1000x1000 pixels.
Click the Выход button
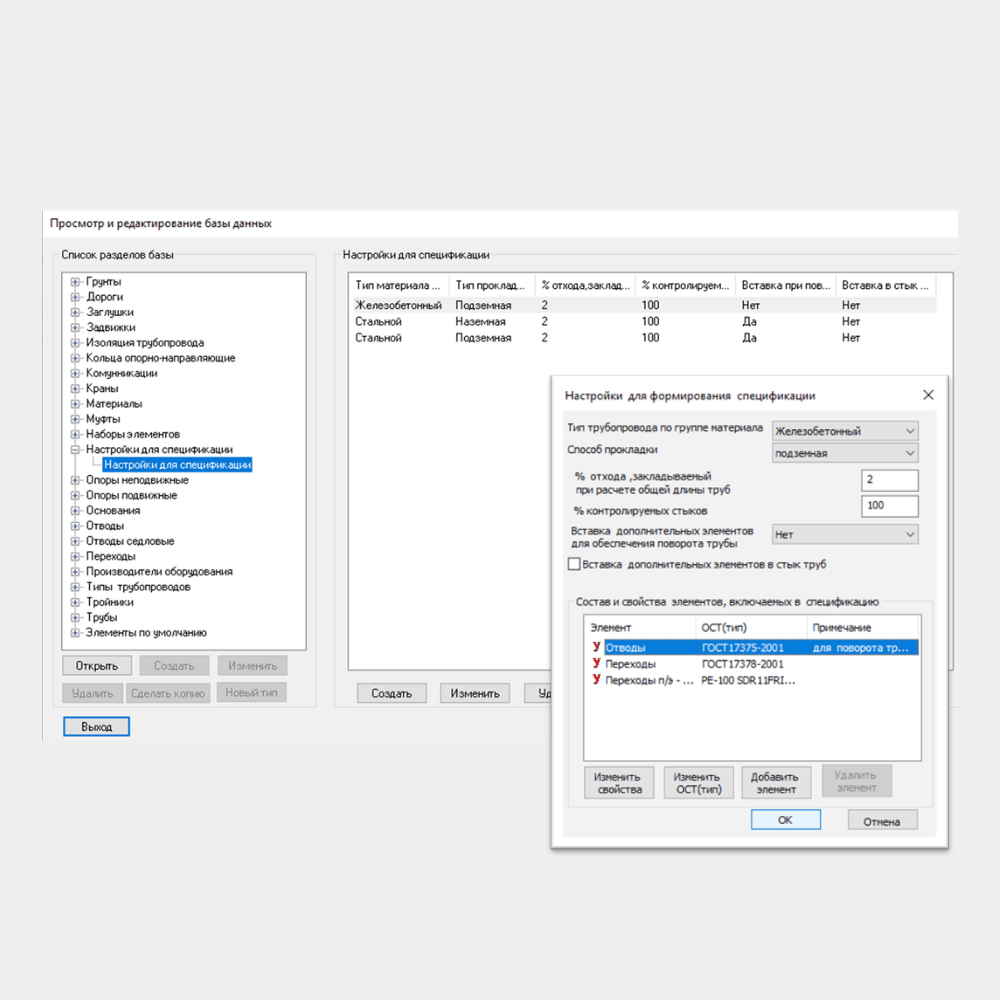pyautogui.click(x=96, y=726)
